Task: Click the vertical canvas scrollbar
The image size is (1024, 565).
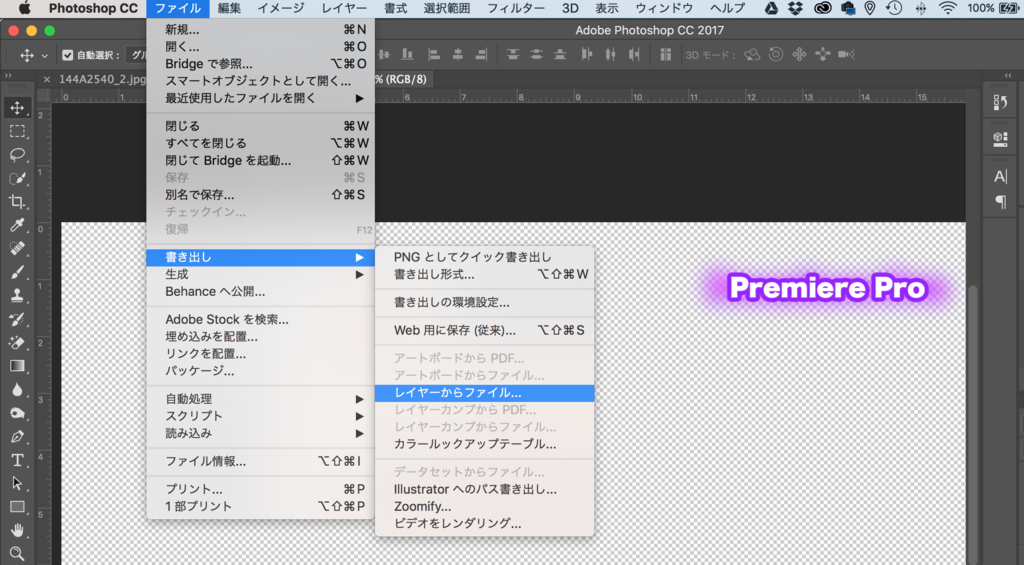Action: (973, 425)
